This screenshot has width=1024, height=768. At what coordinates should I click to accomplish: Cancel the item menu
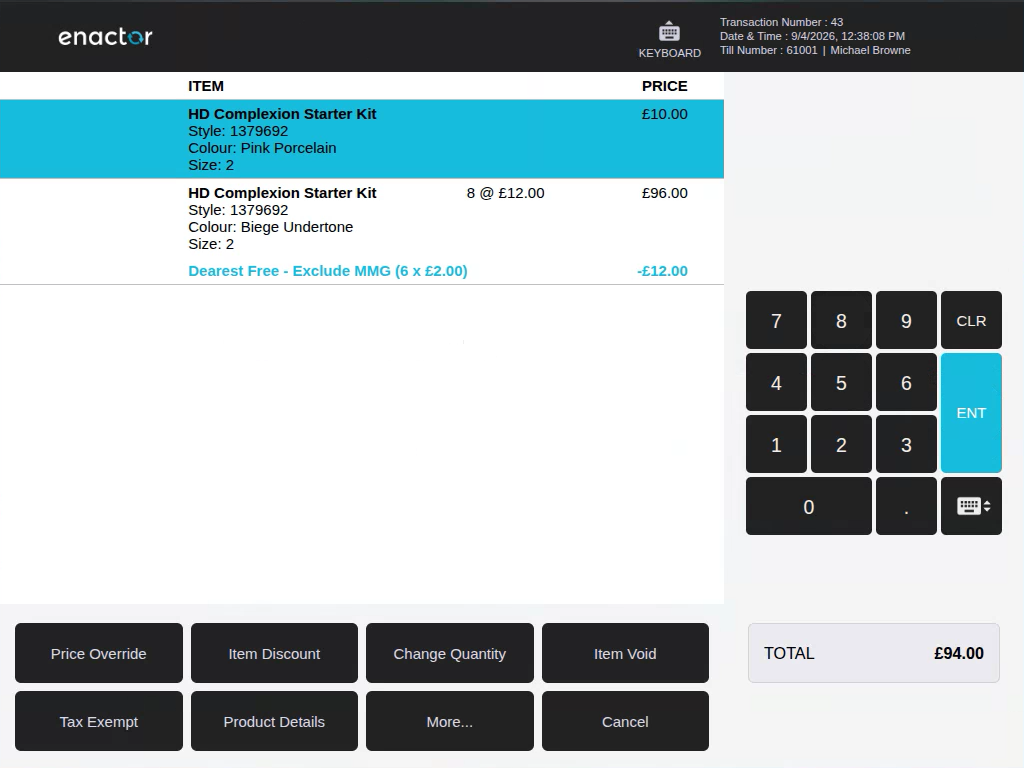(625, 721)
